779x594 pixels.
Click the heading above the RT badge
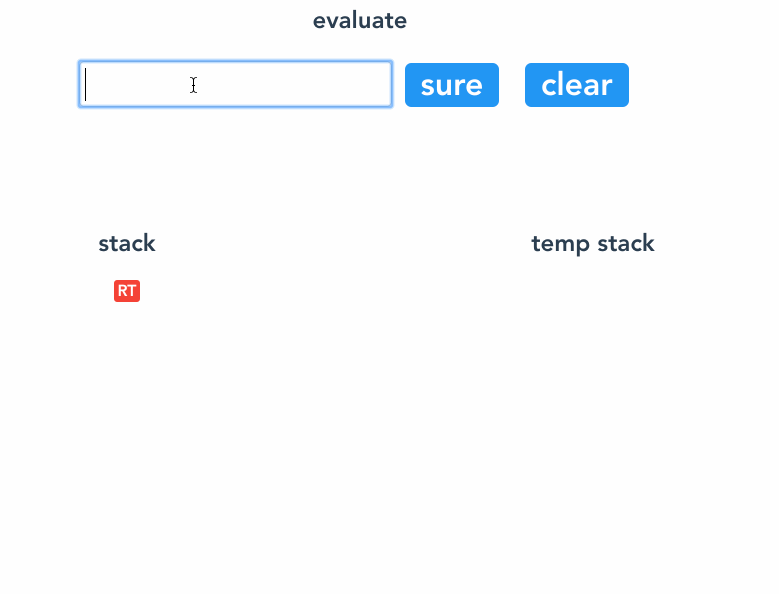[x=127, y=243]
